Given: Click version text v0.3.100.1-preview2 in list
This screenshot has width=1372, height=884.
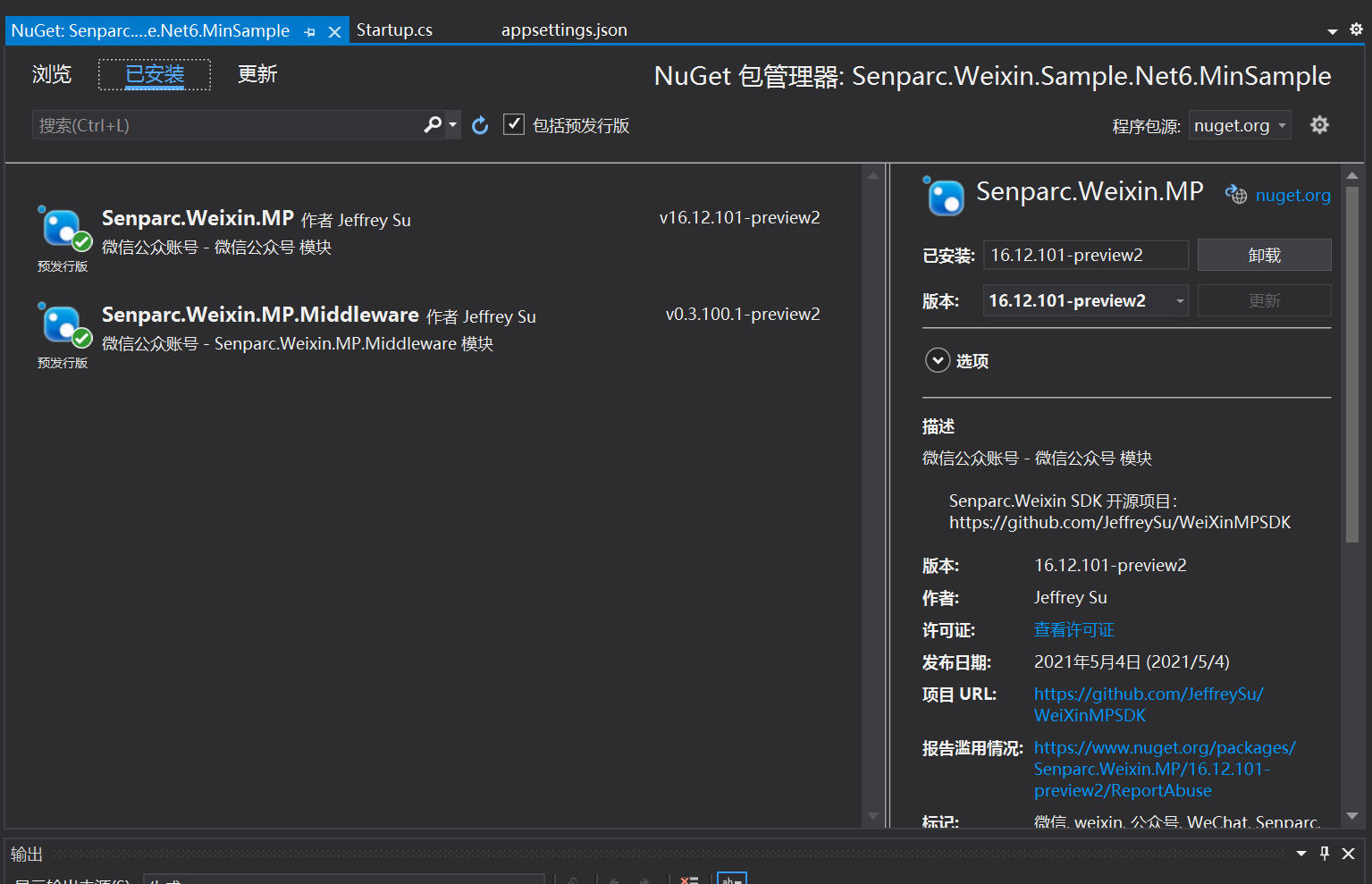Looking at the screenshot, I should [x=743, y=315].
